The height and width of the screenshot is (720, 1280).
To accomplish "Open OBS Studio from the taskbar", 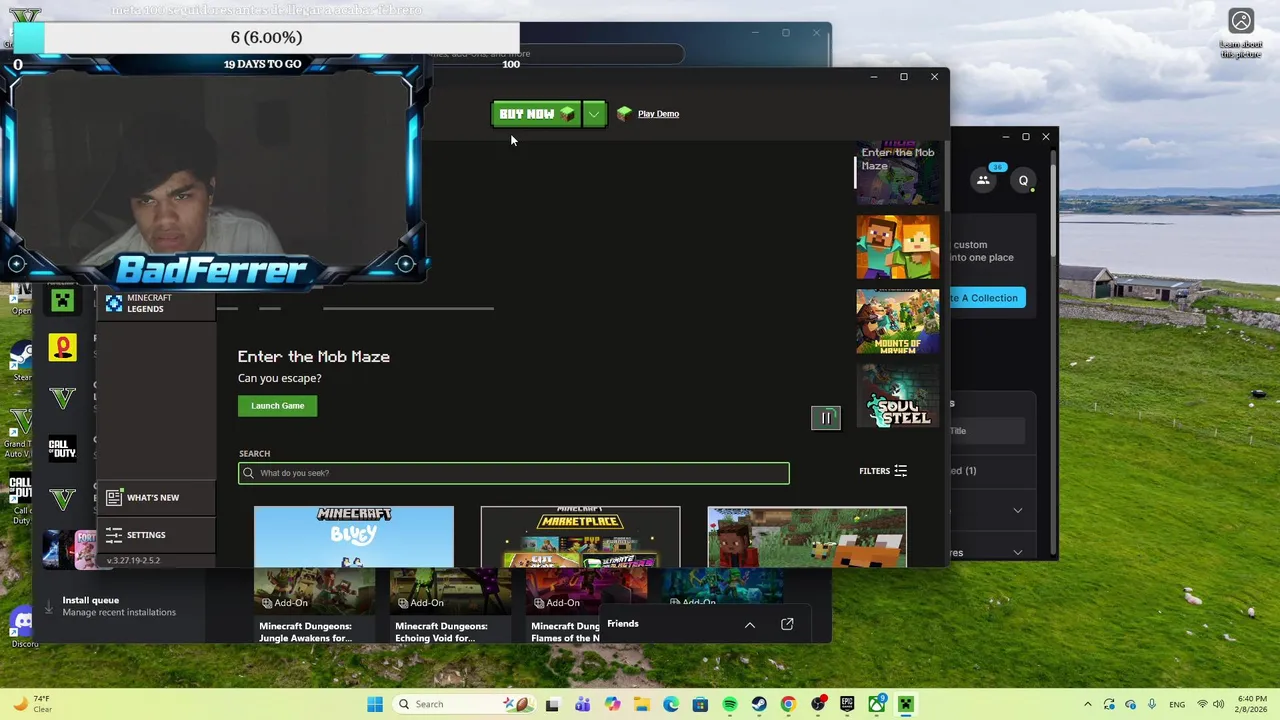I will (x=818, y=704).
